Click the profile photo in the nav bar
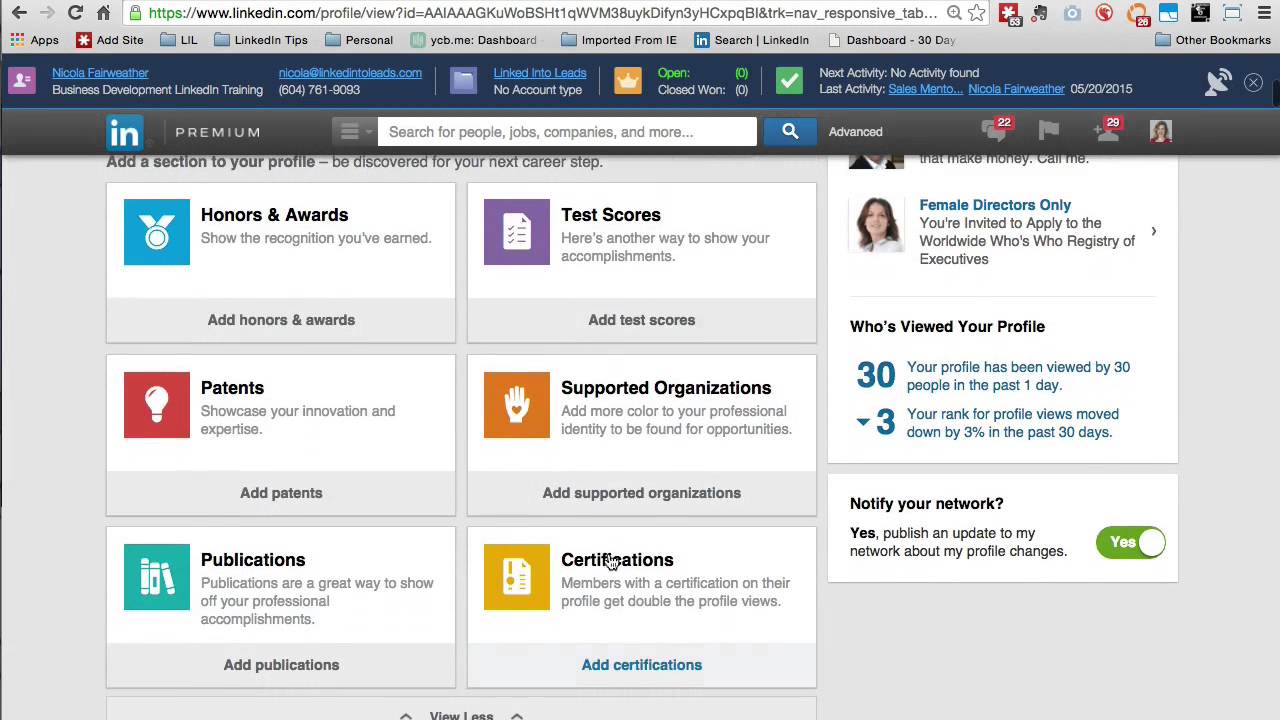Image resolution: width=1280 pixels, height=720 pixels. click(x=1161, y=132)
